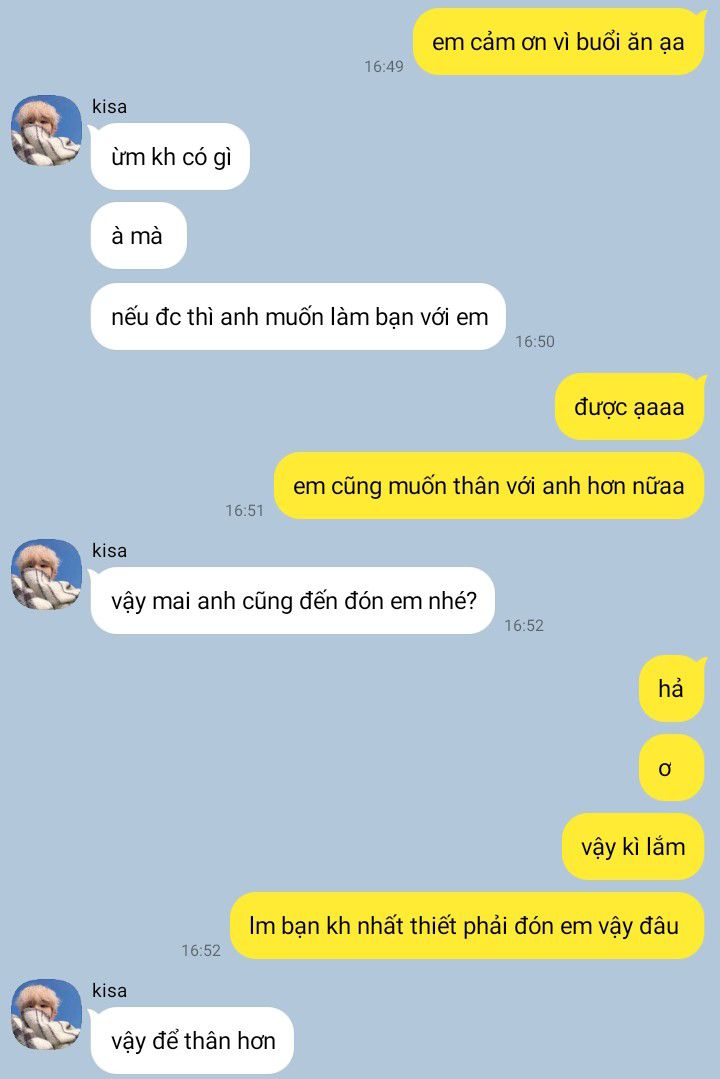The width and height of the screenshot is (720, 1079).
Task: Tap the "à mà" message bubble
Action: 138,236
